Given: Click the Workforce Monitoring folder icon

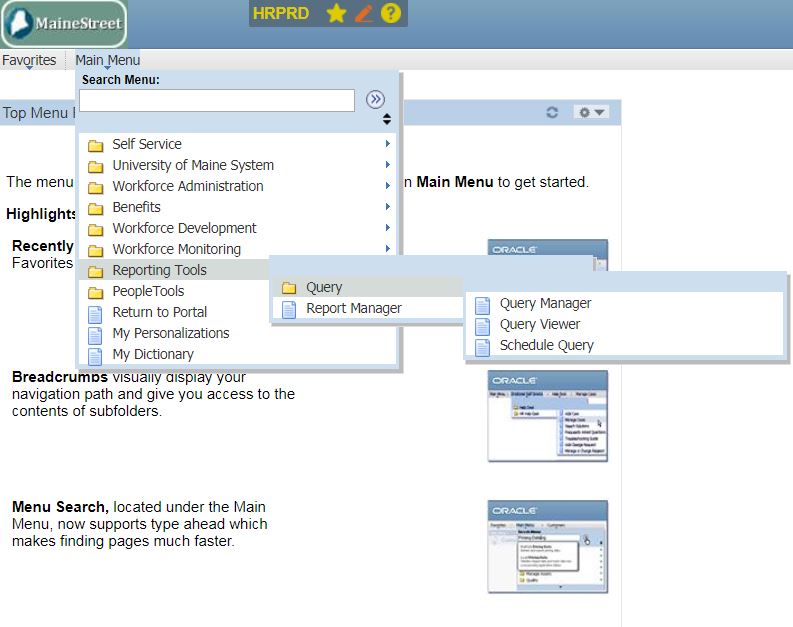Looking at the screenshot, I should 96,250.
